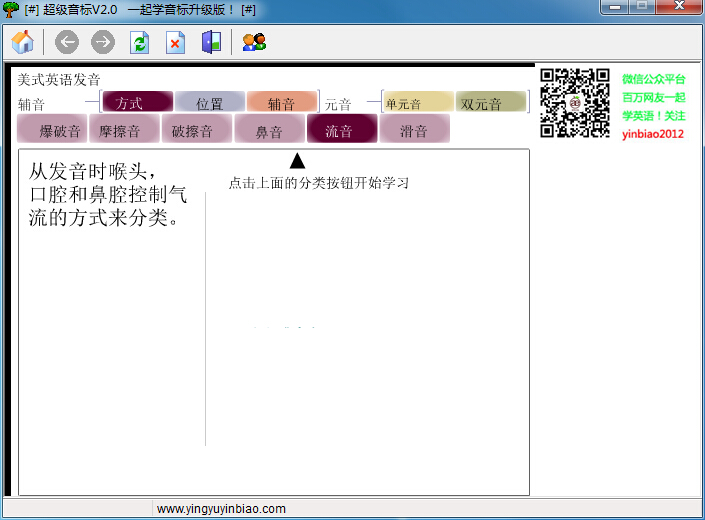Go back with the left arrow
The height and width of the screenshot is (520, 705).
[67, 42]
